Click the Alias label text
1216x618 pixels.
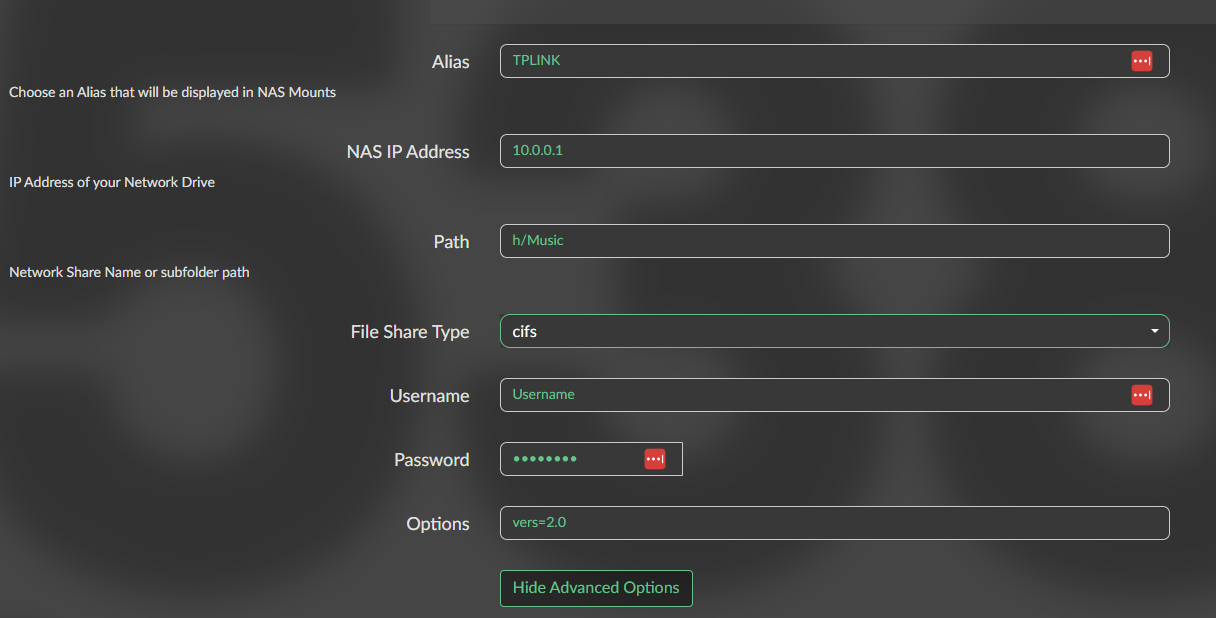[450, 62]
